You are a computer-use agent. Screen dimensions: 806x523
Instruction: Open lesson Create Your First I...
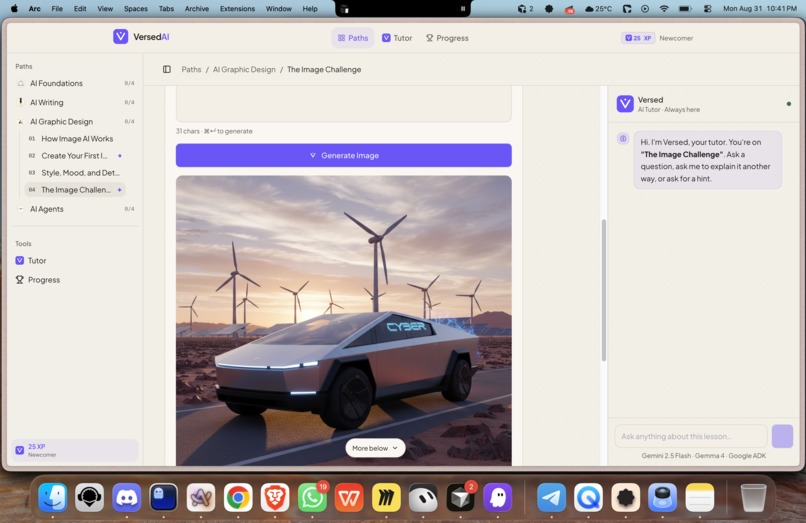coord(75,156)
